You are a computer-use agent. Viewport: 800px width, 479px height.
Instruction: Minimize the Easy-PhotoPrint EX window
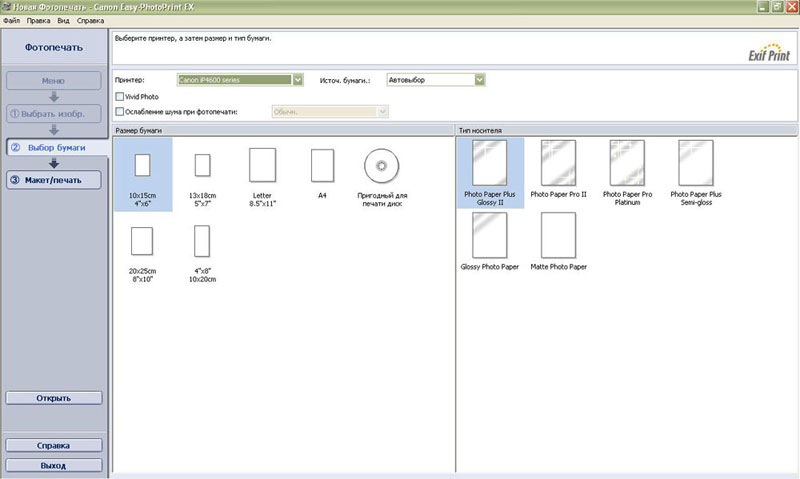click(763, 7)
